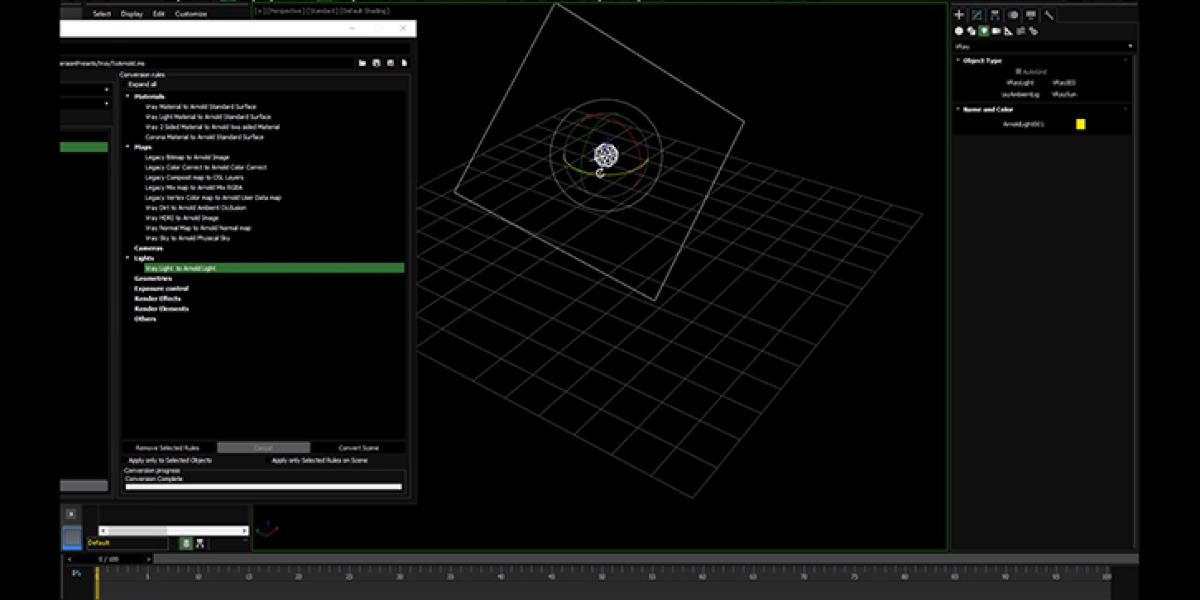The image size is (1200, 600).
Task: Click the Convert Scene button
Action: pos(358,447)
